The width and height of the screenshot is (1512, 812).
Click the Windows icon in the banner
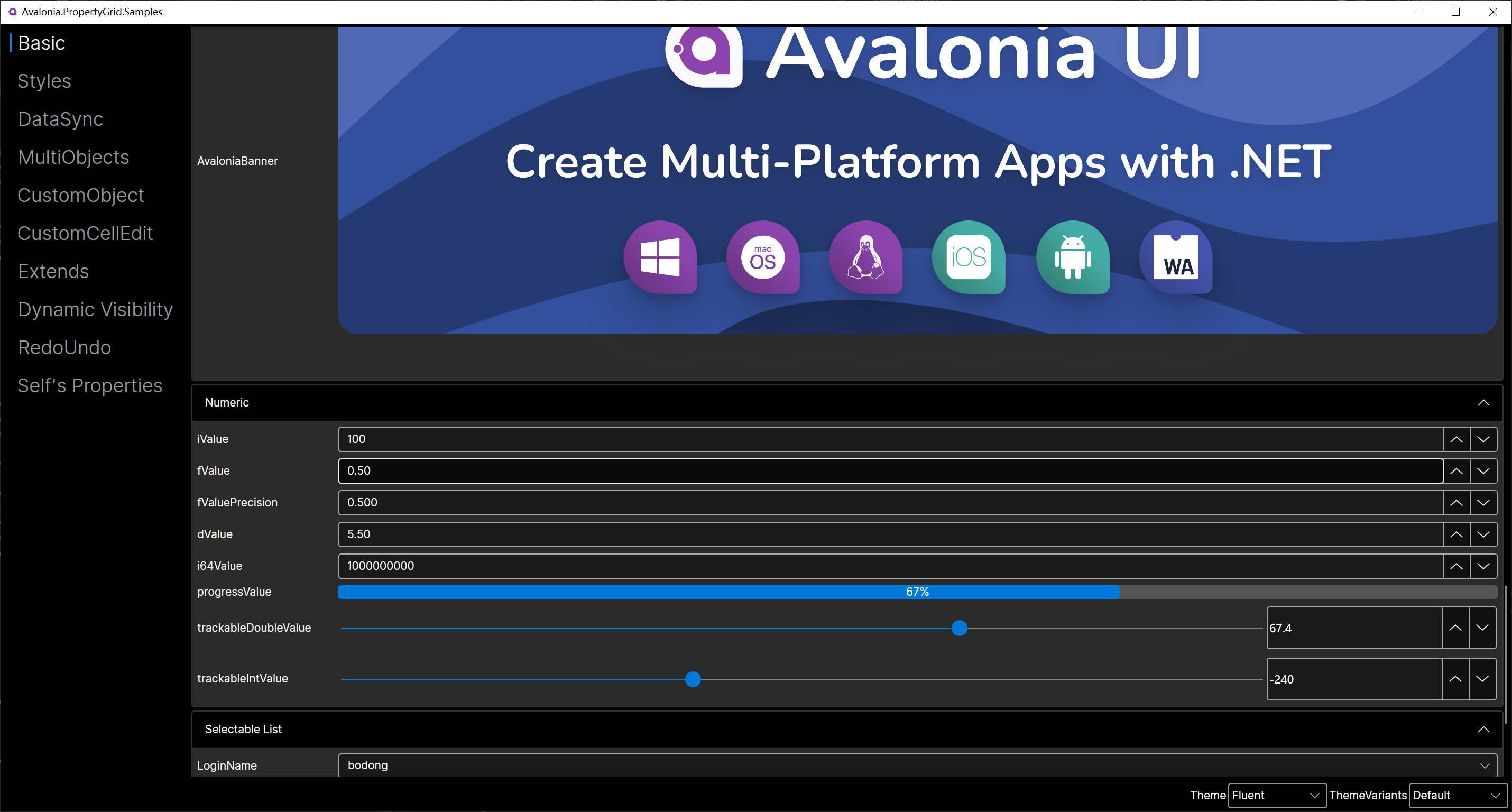tap(660, 257)
